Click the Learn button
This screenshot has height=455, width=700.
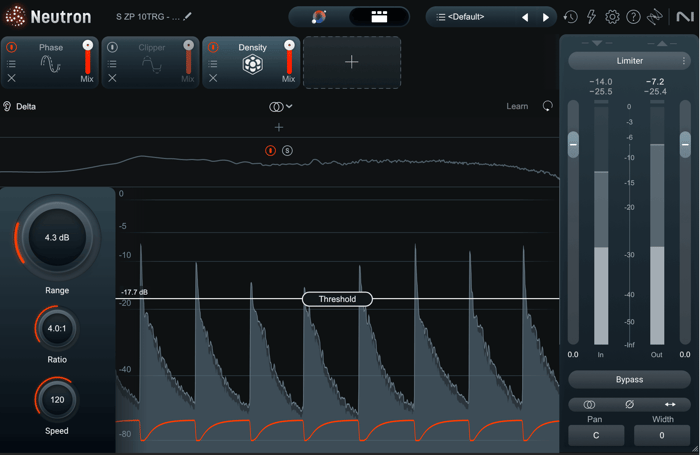tap(517, 106)
